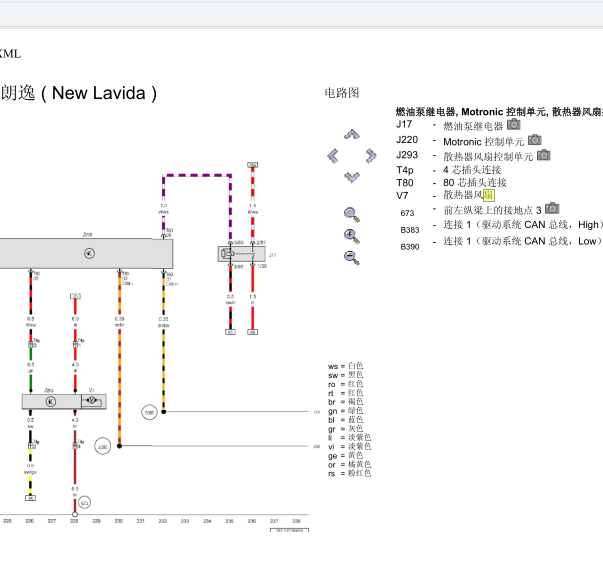Click terminal box atop the 6.0 red wire
Image resolution: width=603 pixels, height=585 pixels.
click(75, 297)
